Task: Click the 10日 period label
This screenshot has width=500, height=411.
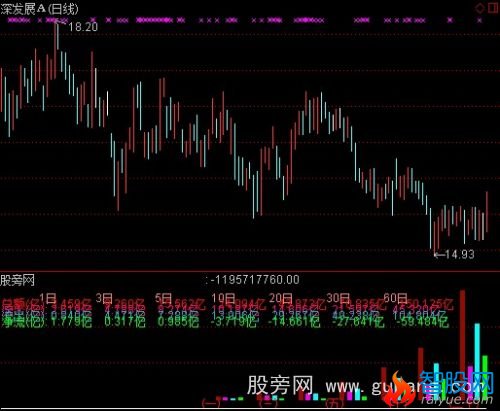Action: point(223,298)
